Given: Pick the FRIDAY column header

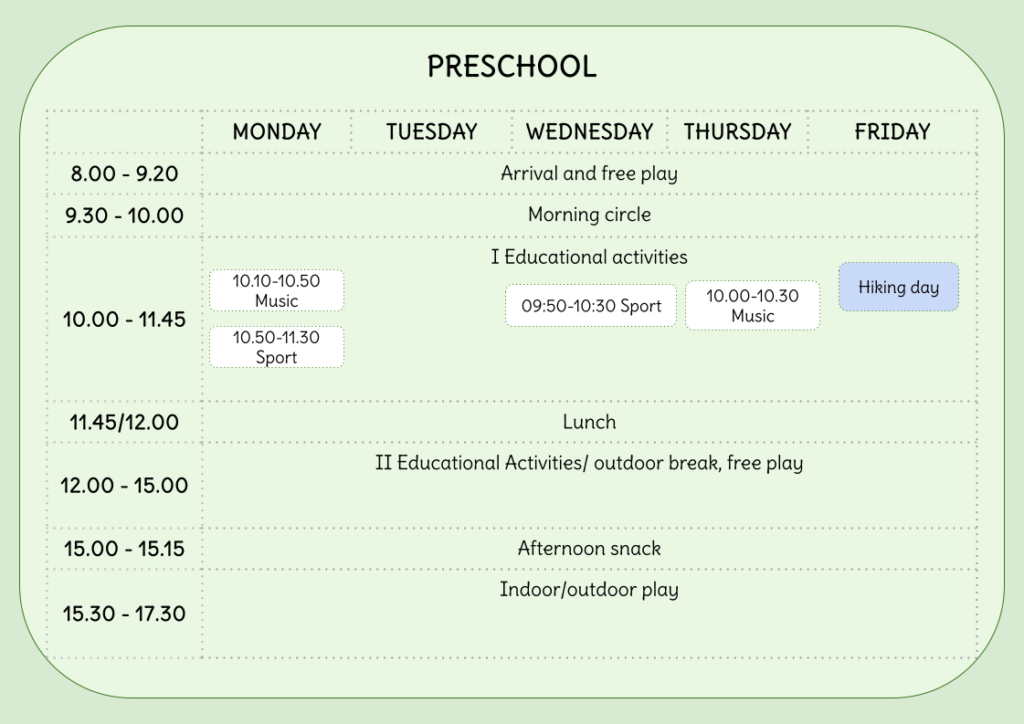Looking at the screenshot, I should click(x=892, y=132).
